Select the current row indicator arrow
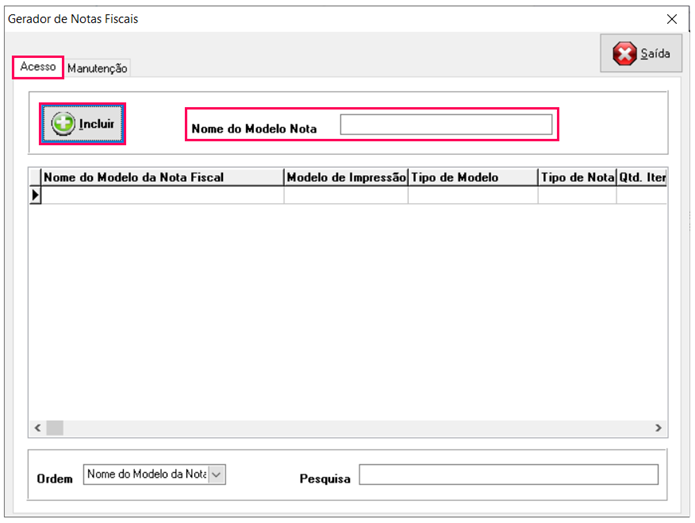Viewport: 695px width, 523px height. point(36,196)
